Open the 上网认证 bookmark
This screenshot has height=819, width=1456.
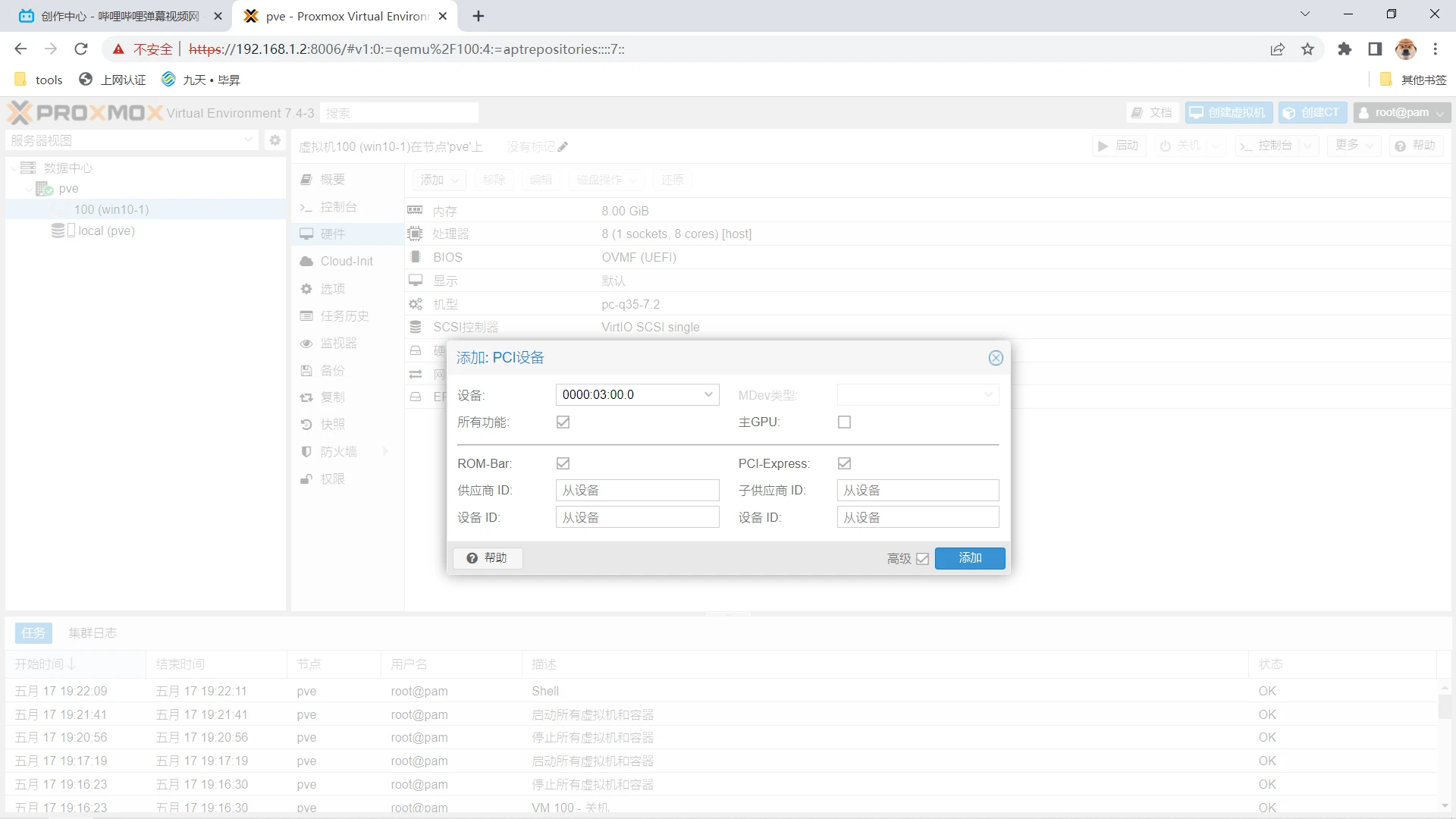tap(113, 80)
